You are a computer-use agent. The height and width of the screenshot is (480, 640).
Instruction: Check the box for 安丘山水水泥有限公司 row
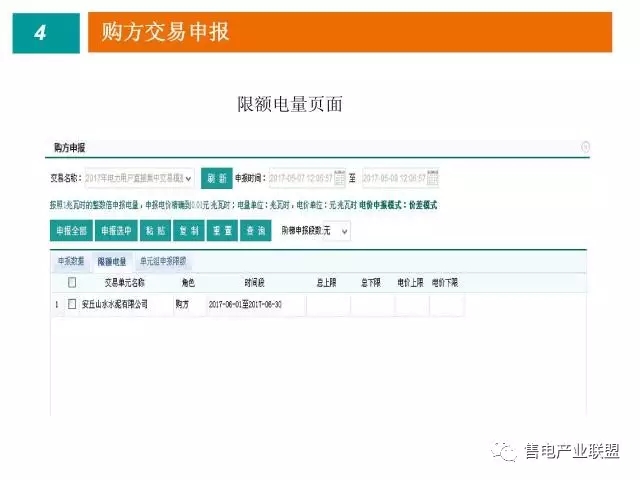tap(71, 304)
